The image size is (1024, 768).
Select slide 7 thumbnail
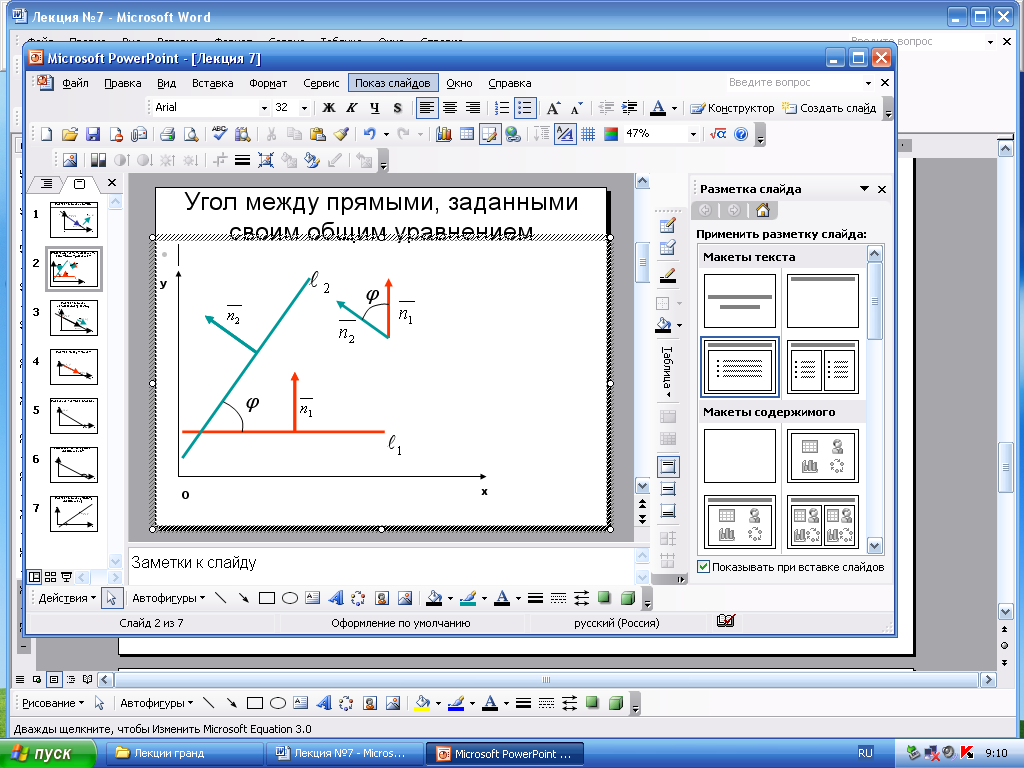pos(74,513)
